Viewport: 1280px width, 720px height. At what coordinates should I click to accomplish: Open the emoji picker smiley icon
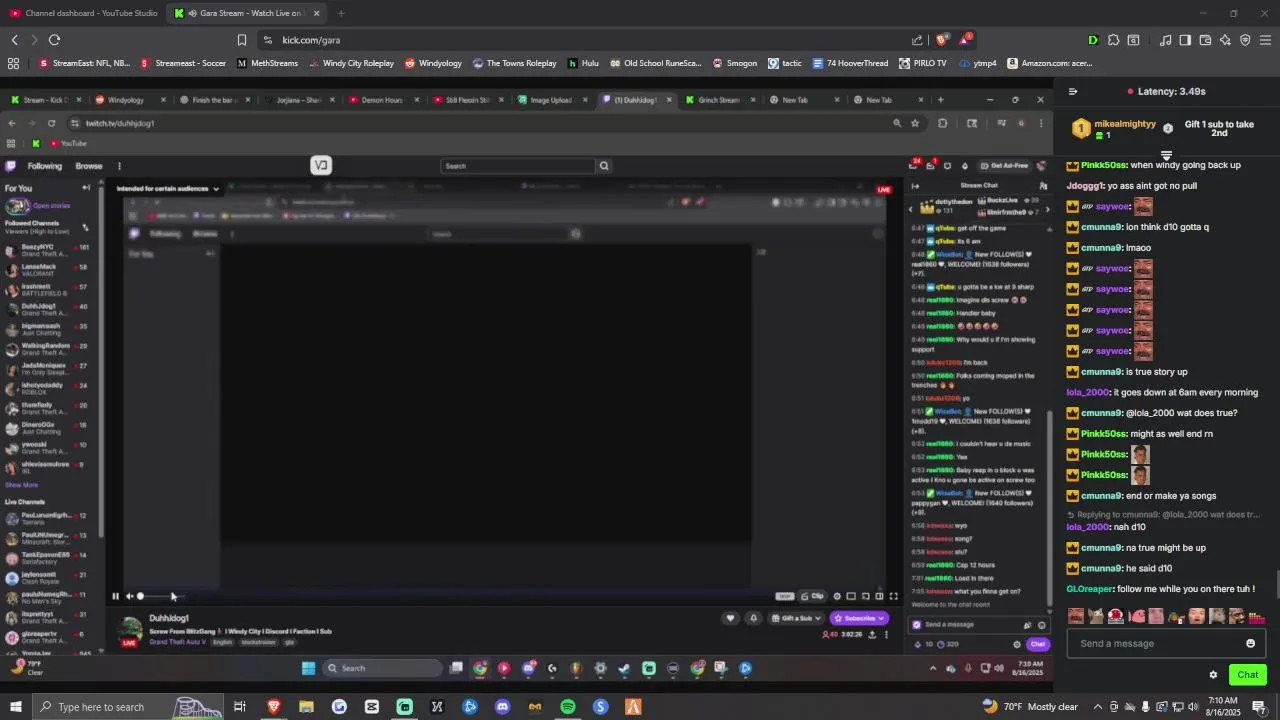tap(1250, 643)
